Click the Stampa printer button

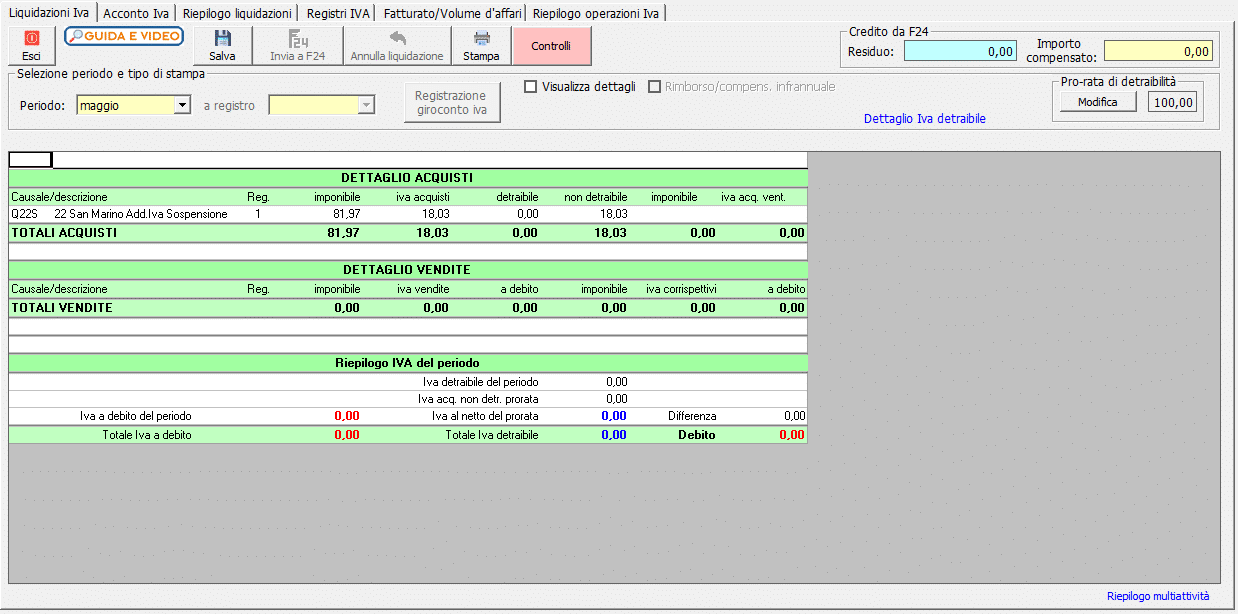pyautogui.click(x=481, y=46)
